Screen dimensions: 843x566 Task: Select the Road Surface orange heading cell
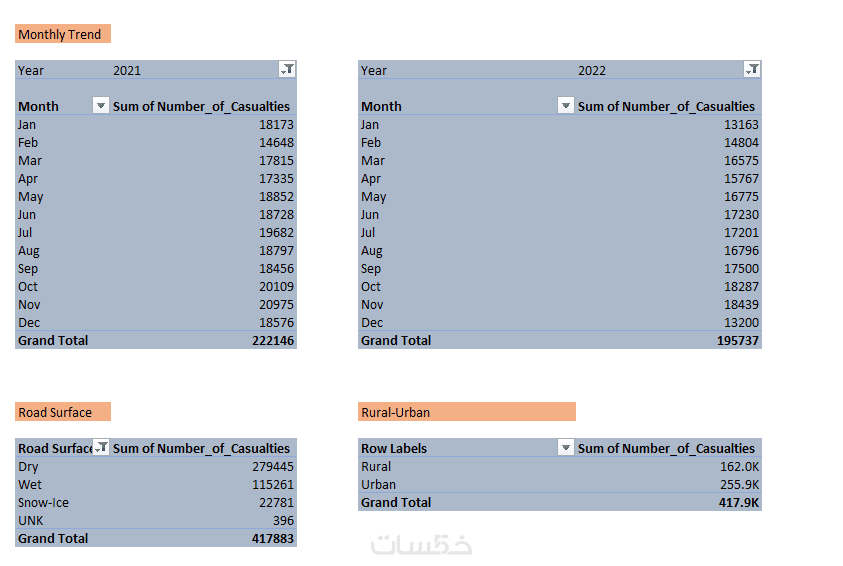click(x=63, y=412)
